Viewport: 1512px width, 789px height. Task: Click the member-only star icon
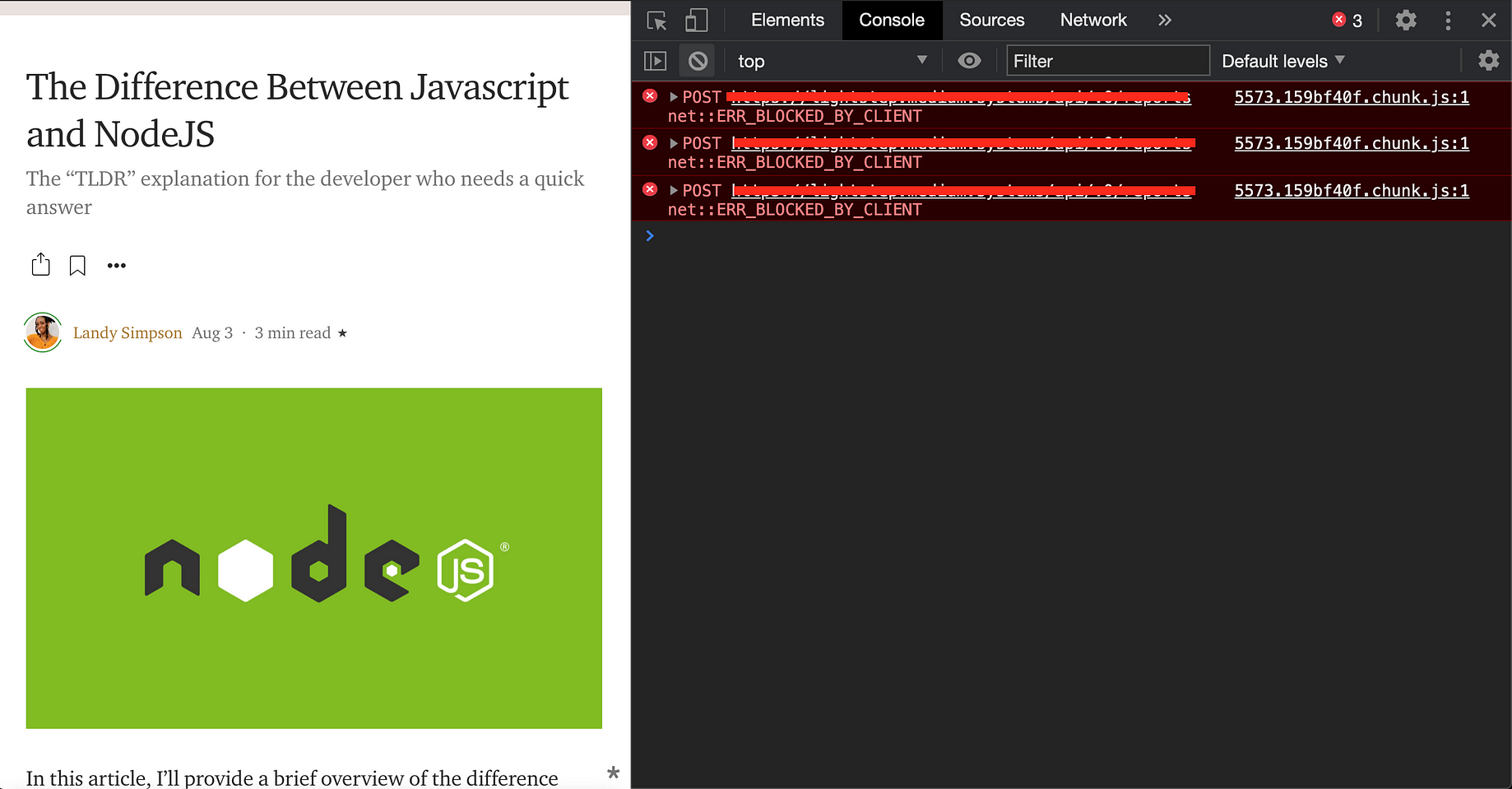tap(342, 333)
